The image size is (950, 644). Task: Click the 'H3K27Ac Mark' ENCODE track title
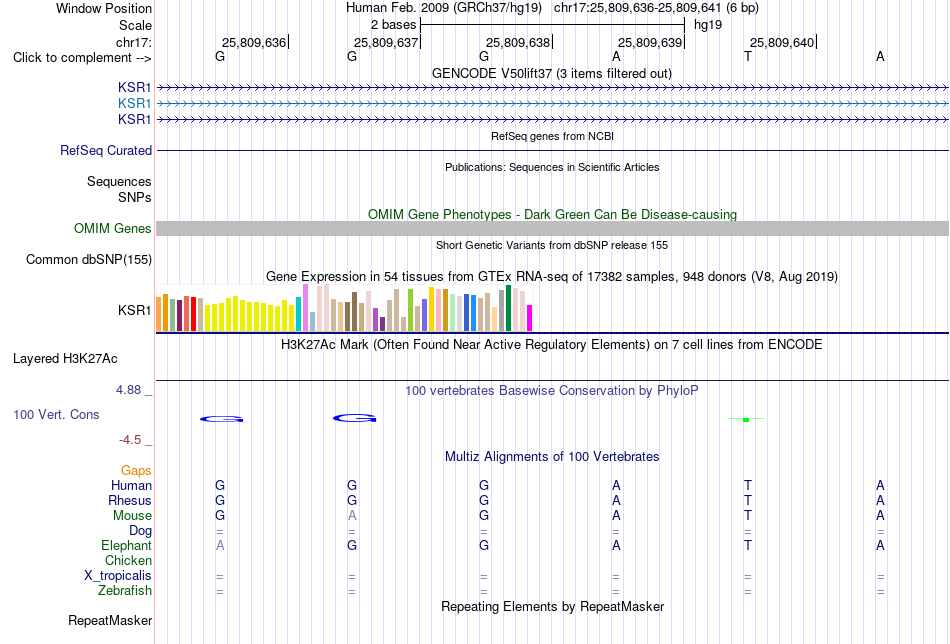pyautogui.click(x=552, y=345)
